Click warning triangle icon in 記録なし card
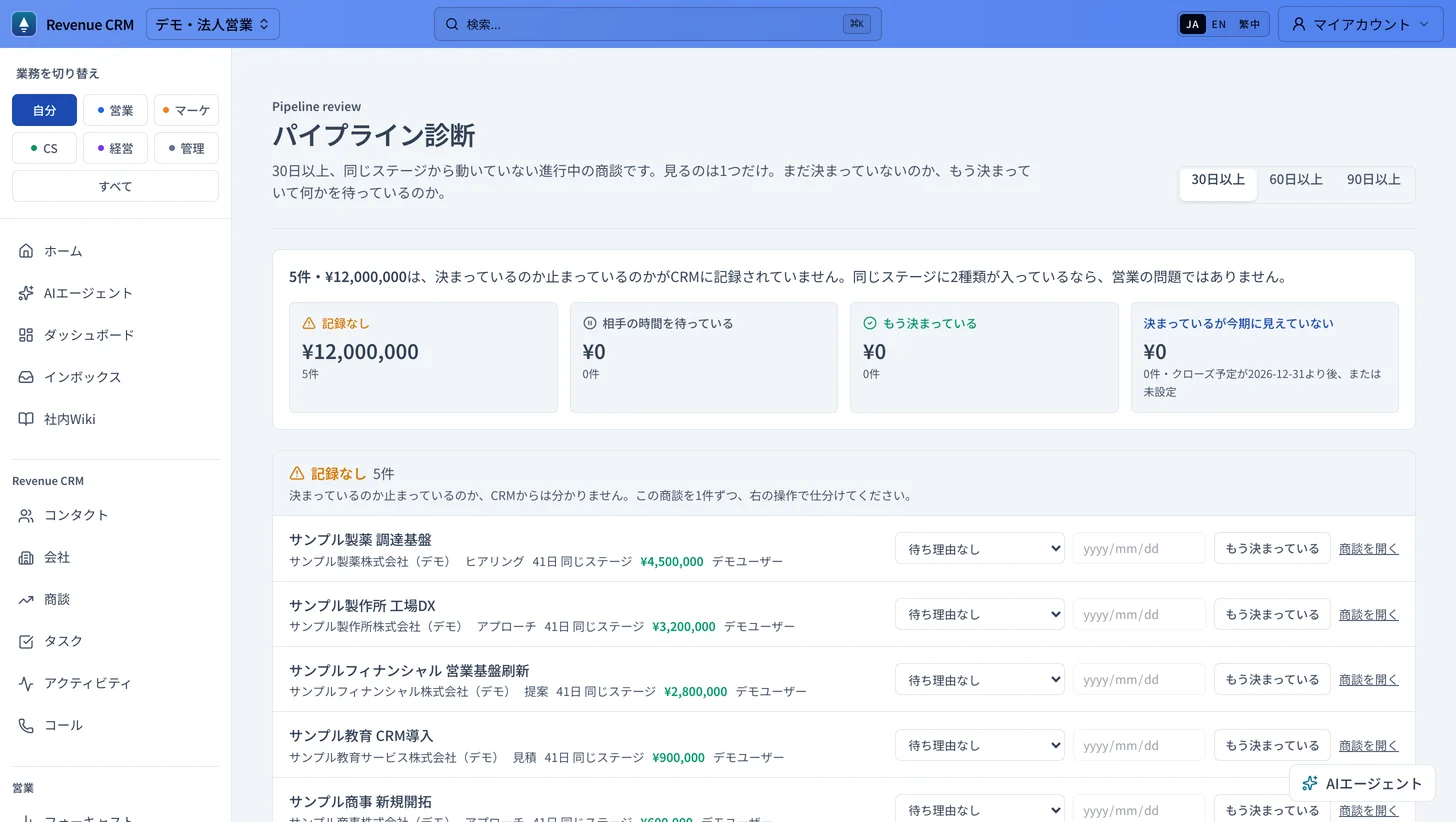 (x=309, y=323)
